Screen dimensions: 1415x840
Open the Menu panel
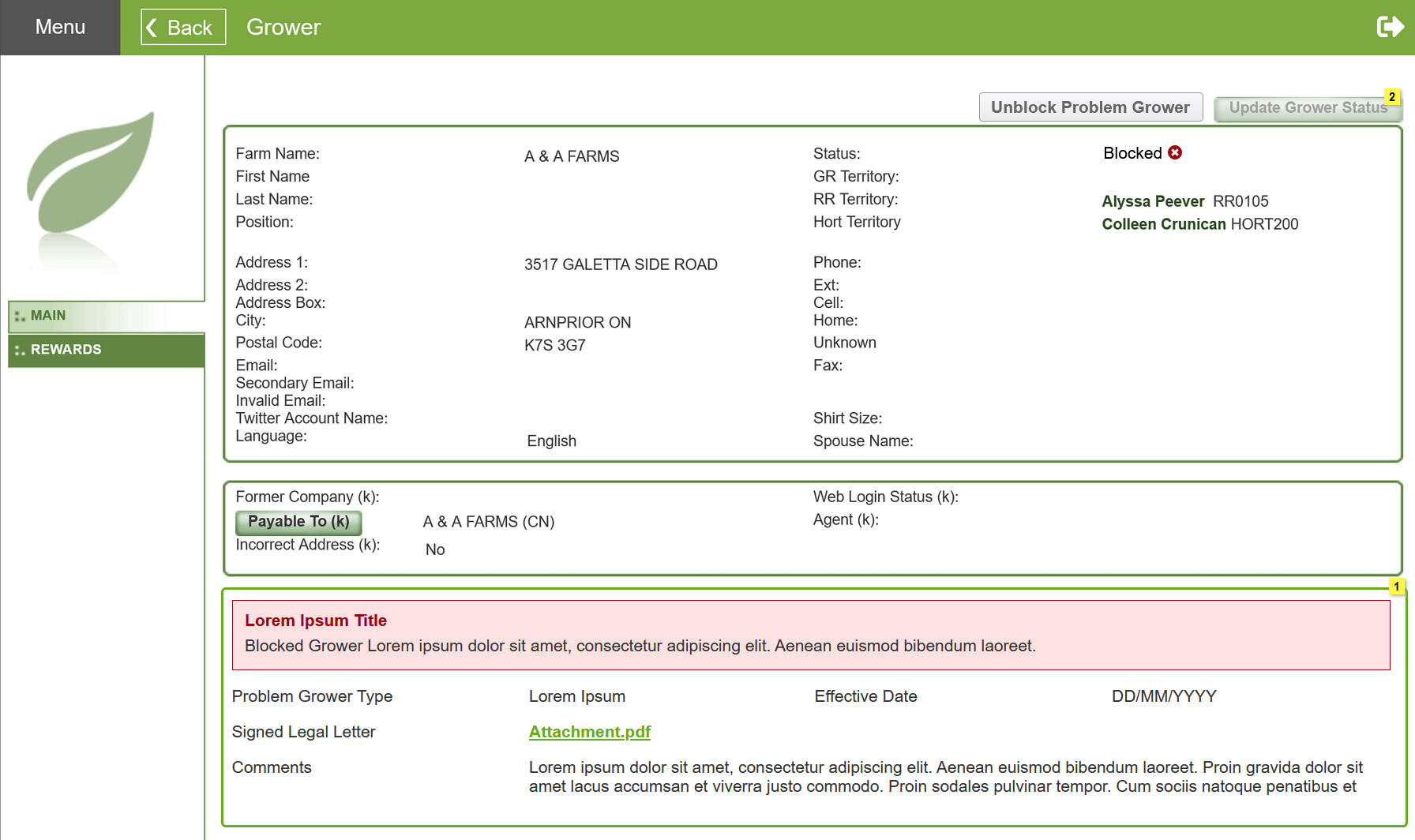tap(60, 27)
